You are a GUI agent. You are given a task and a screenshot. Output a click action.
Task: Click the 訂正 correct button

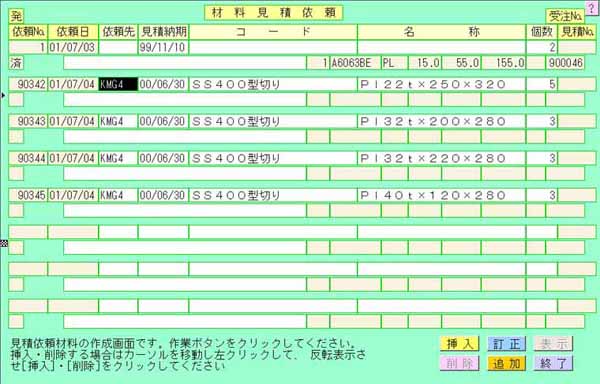507,344
